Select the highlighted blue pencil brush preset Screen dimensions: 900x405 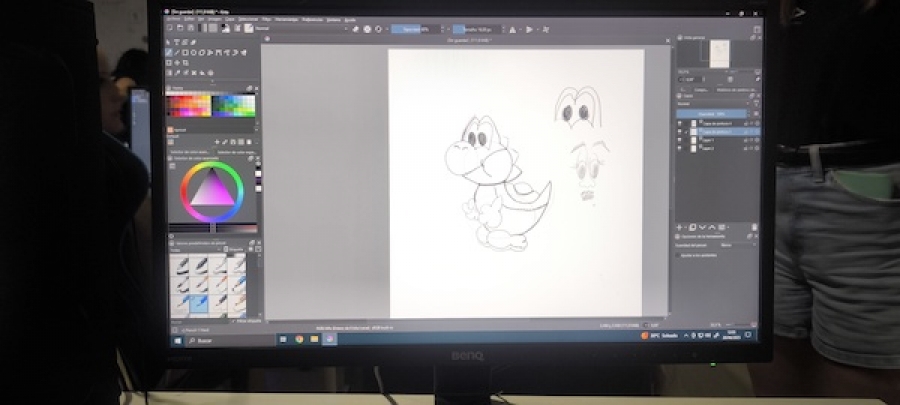pos(198,304)
